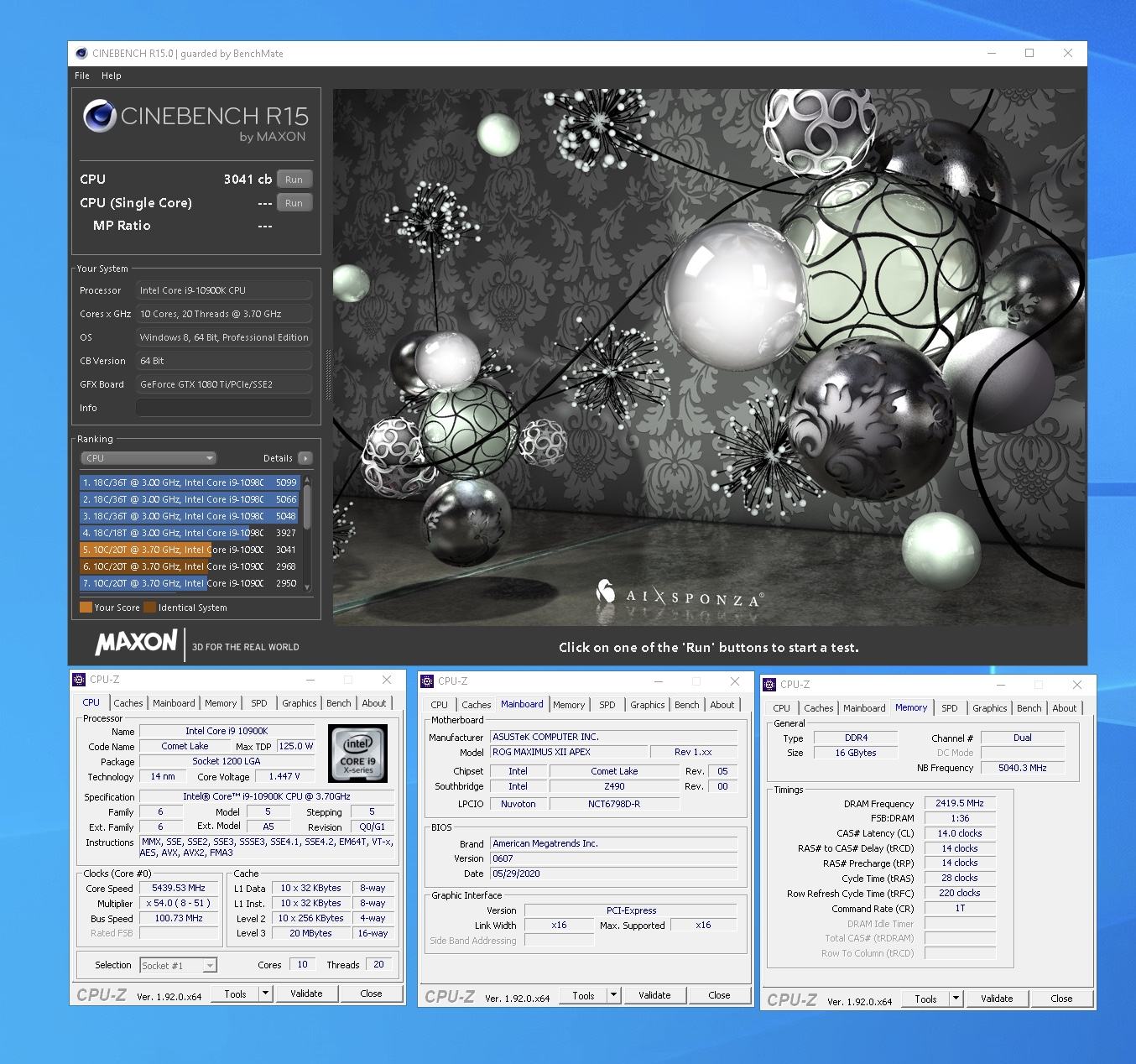The image size is (1136, 1064).
Task: Click Tools button in right CPU-Z window
Action: (x=925, y=999)
